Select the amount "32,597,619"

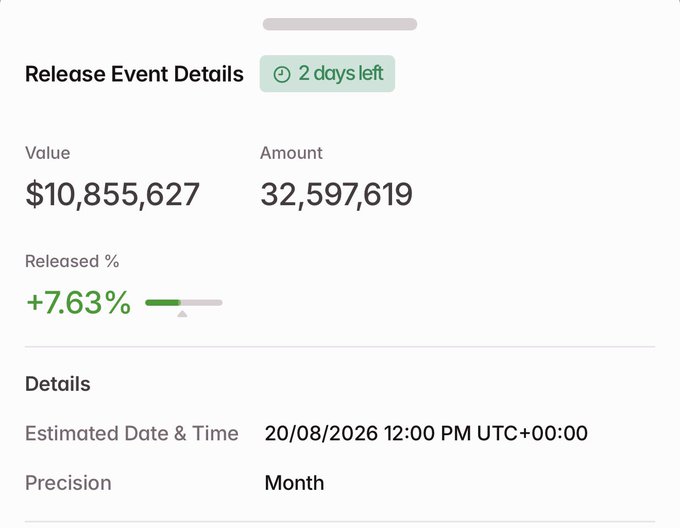pyautogui.click(x=337, y=194)
